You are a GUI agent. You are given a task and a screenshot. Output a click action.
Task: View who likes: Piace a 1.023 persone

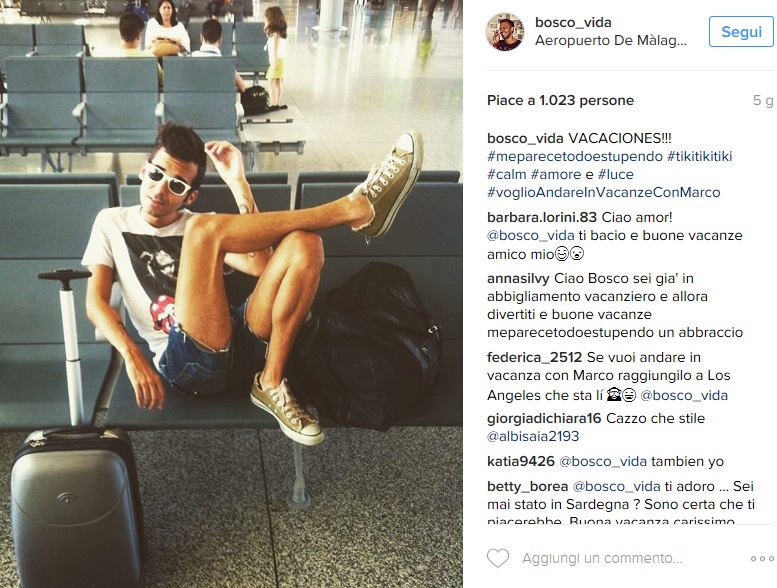[x=560, y=101]
